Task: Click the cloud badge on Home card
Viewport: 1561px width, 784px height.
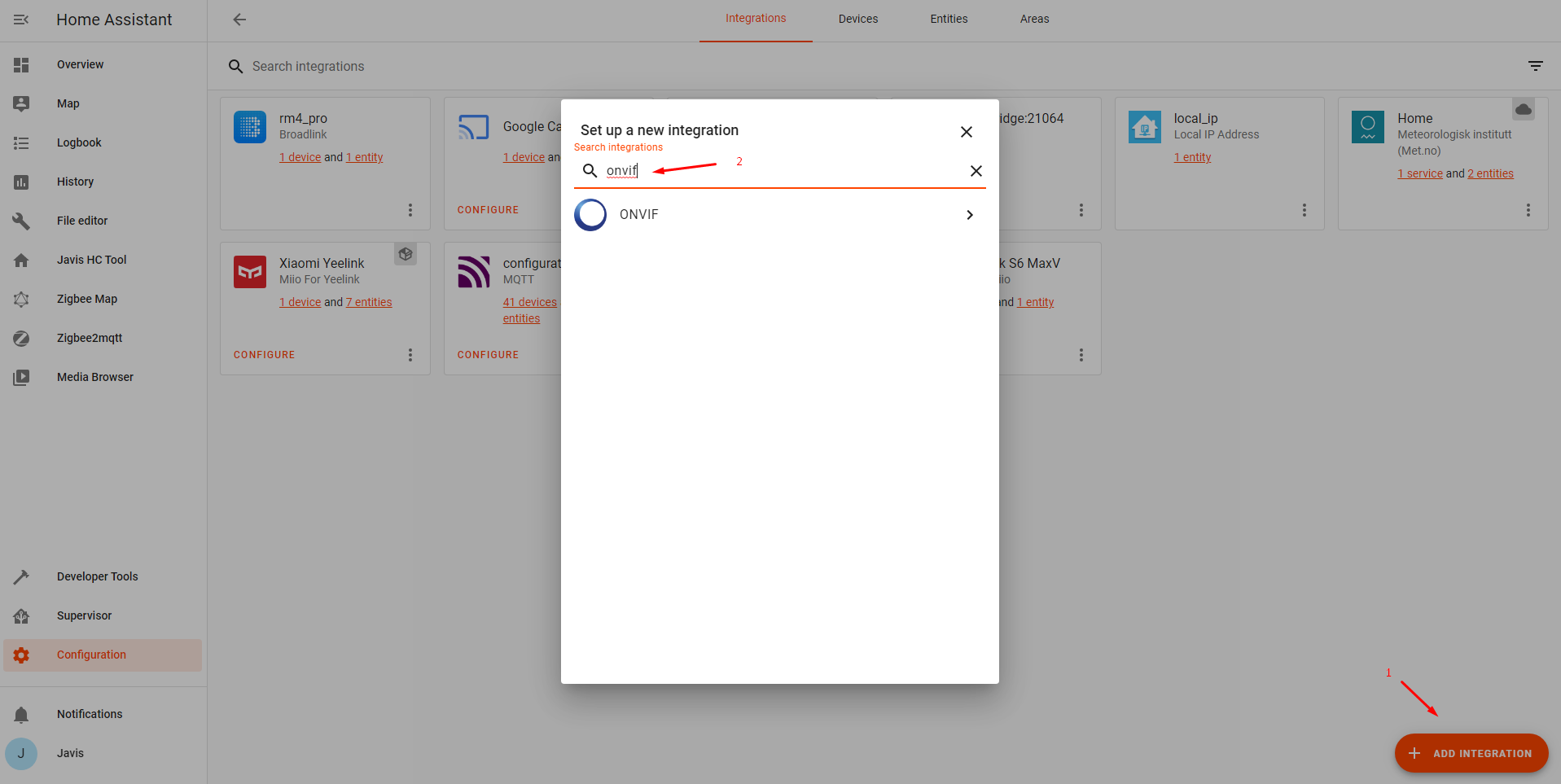Action: tap(1524, 109)
